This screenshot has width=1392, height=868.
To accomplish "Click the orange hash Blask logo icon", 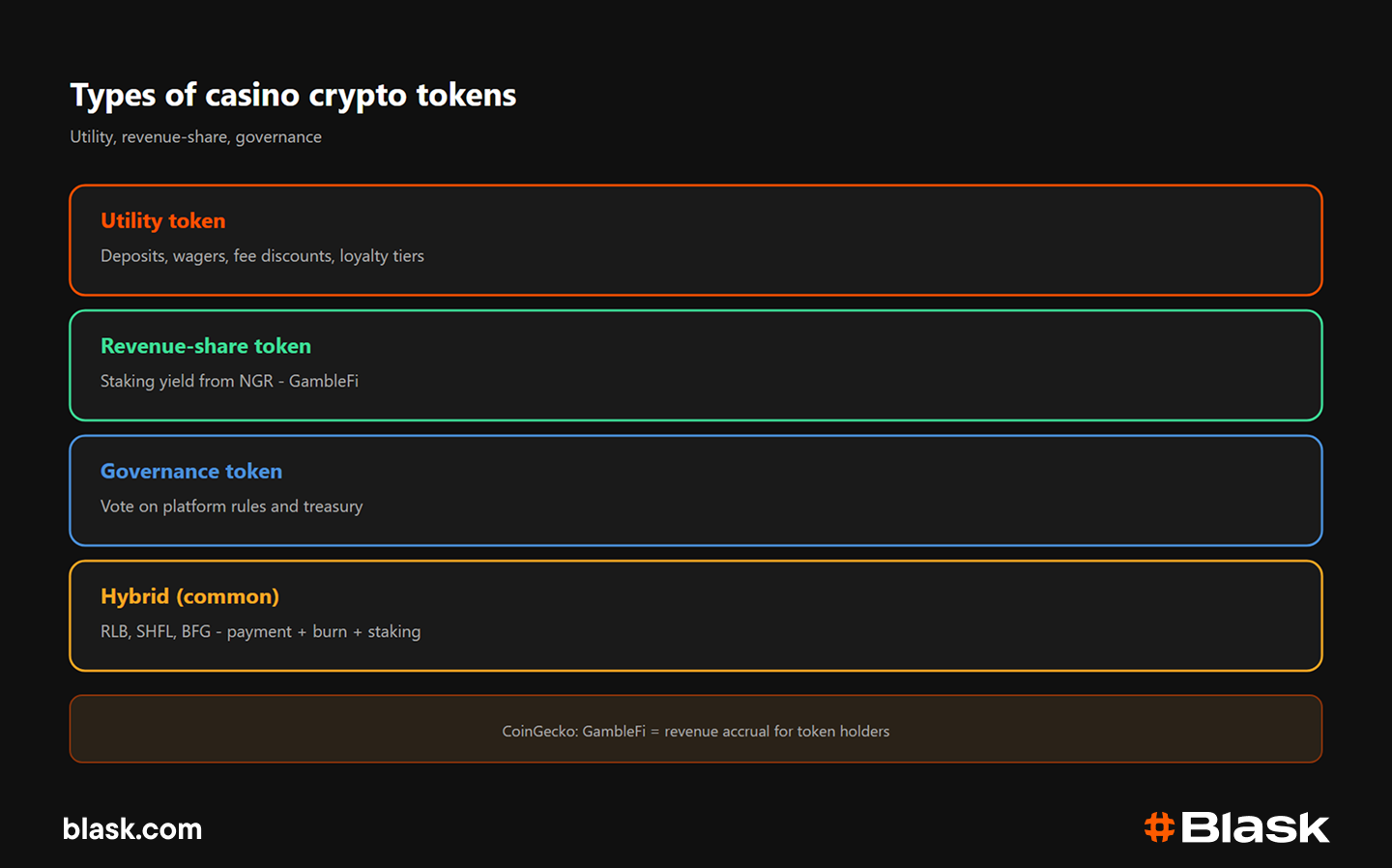I will [x=1159, y=827].
